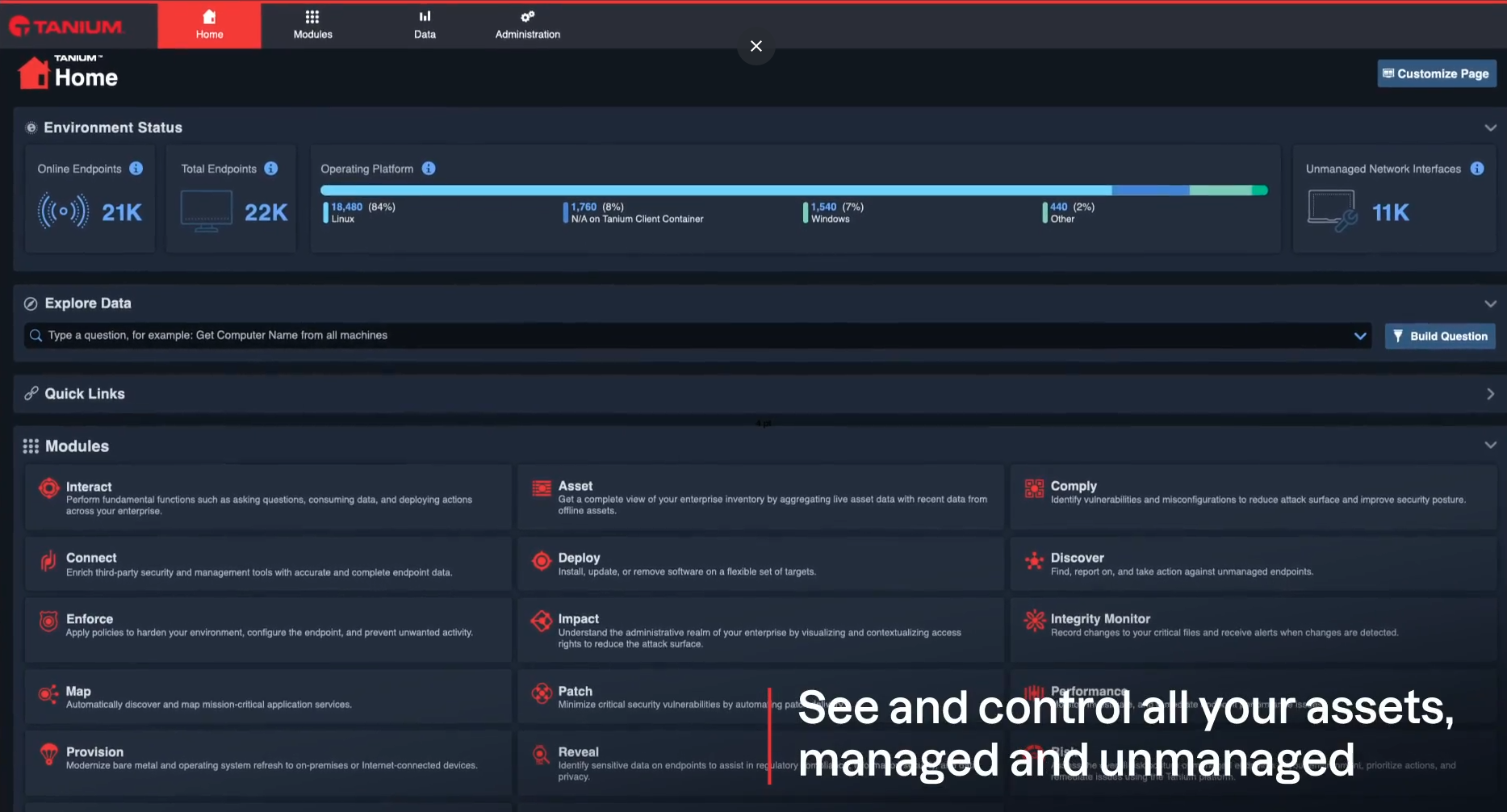The width and height of the screenshot is (1507, 812).
Task: Open the Interact module
Action: [268, 496]
